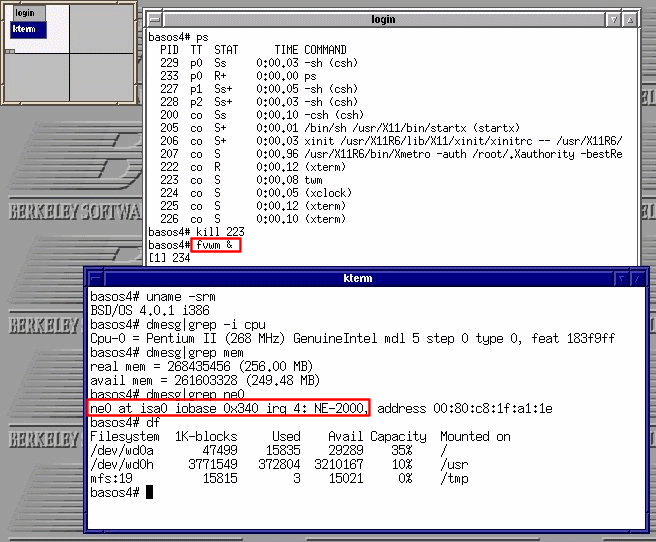Switch to the bottom-right desktop in the pager

[x=102, y=77]
